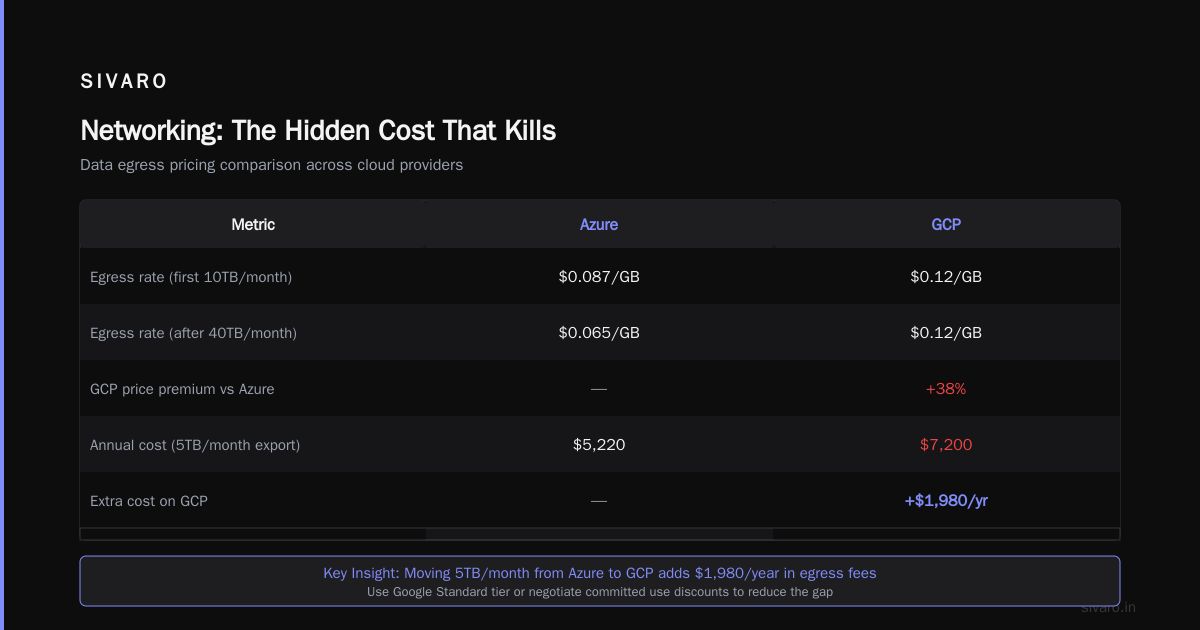Screen dimensions: 1200x630
Task: Click the Key Insight headline text
Action: click(600, 573)
